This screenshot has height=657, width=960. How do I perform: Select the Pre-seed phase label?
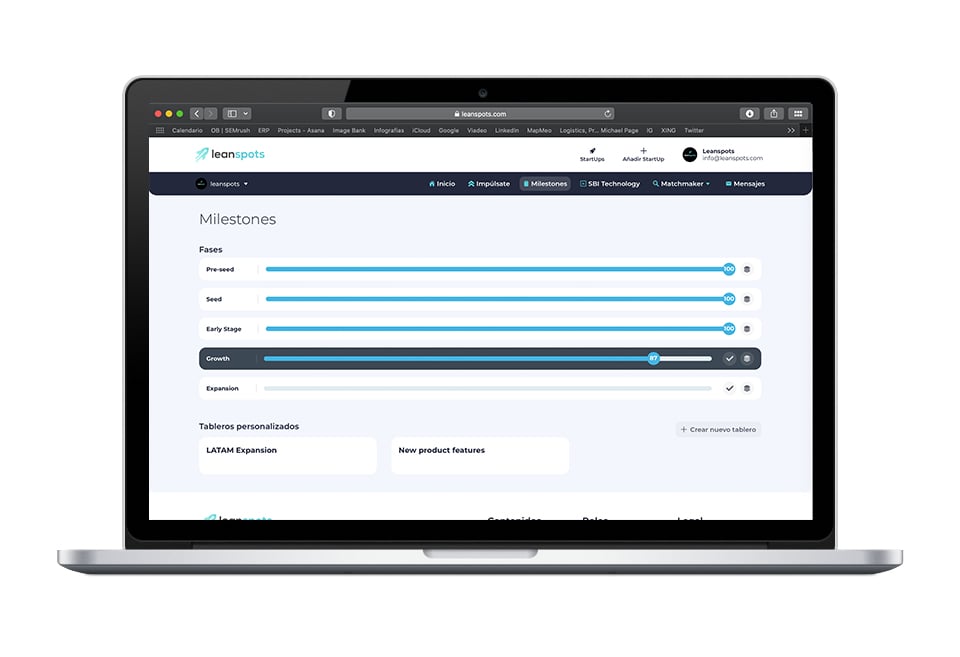220,269
